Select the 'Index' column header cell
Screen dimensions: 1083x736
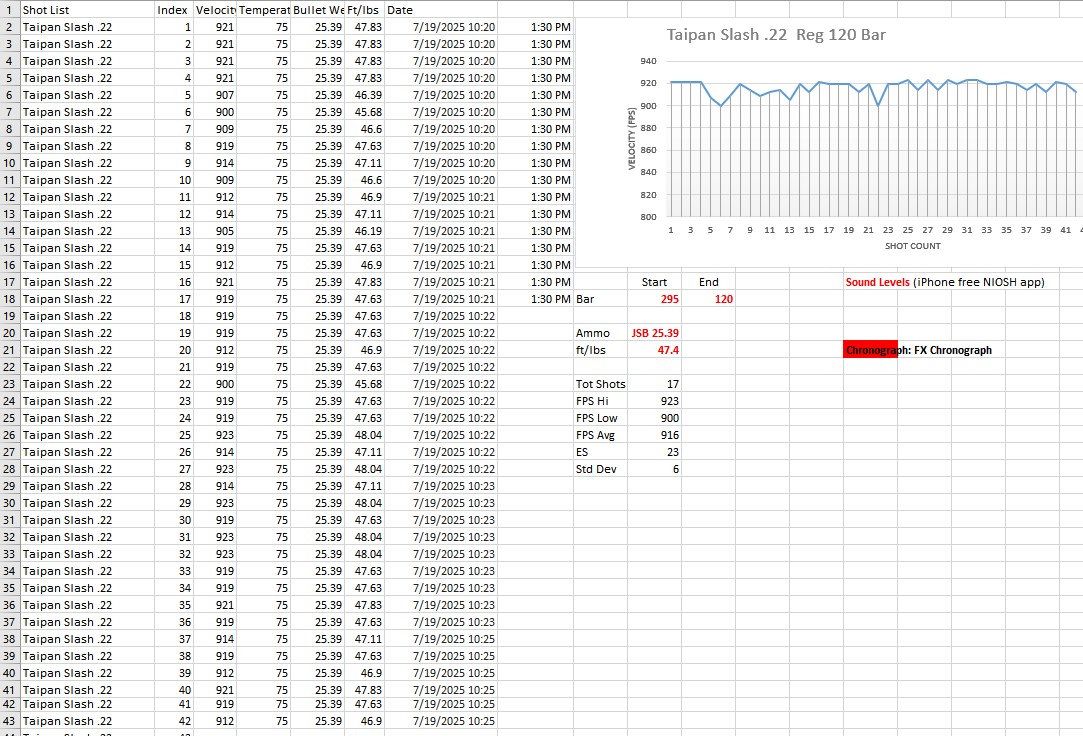(173, 10)
